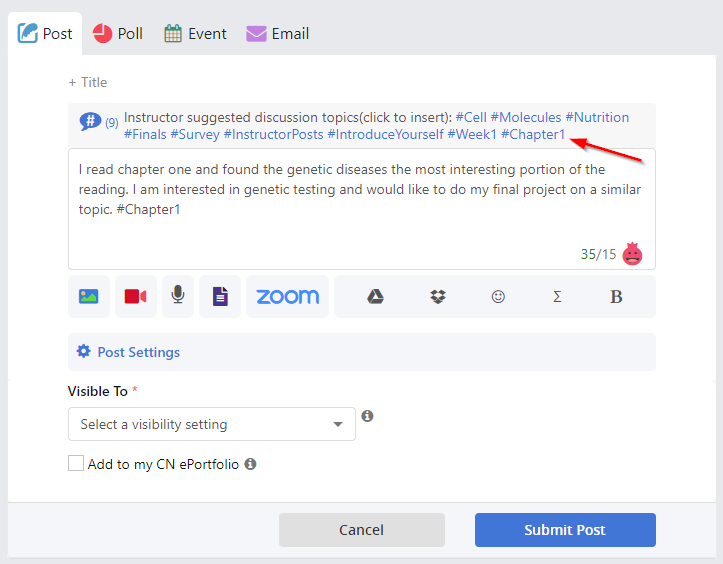The width and height of the screenshot is (723, 564).
Task: Click the microphone audio recording icon
Action: pos(178,297)
